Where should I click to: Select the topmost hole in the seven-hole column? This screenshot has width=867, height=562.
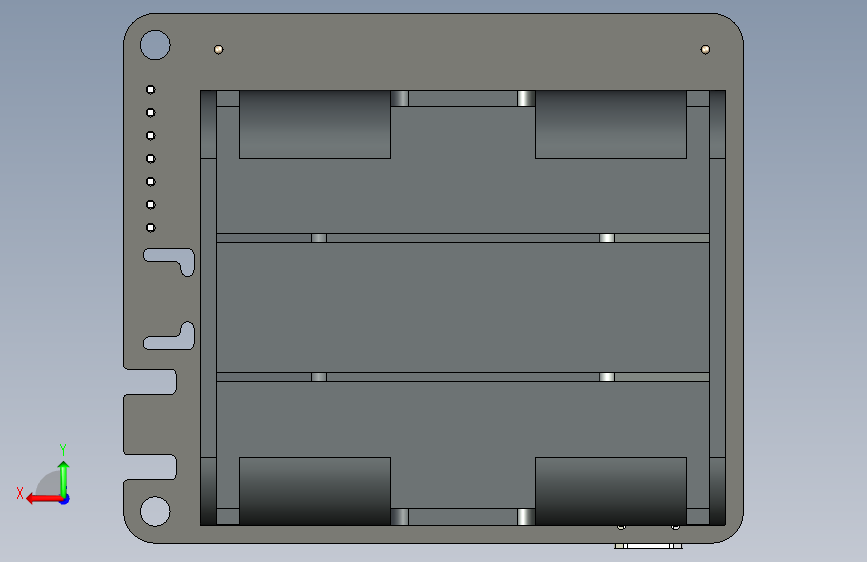150,90
